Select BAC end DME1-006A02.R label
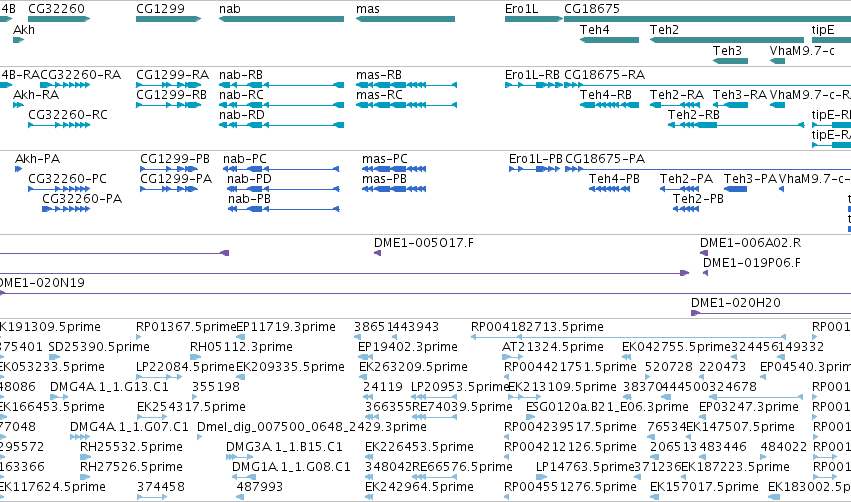851x502 pixels. coord(751,243)
